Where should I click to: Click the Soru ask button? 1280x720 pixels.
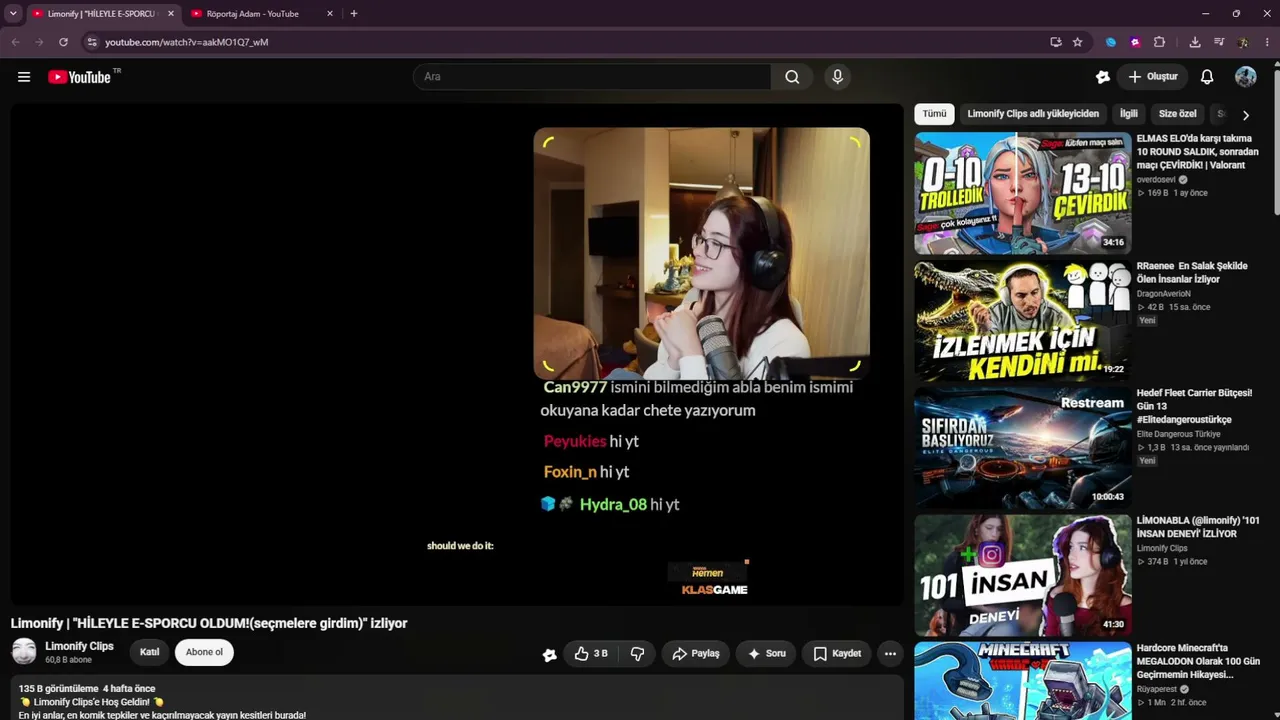click(x=766, y=654)
